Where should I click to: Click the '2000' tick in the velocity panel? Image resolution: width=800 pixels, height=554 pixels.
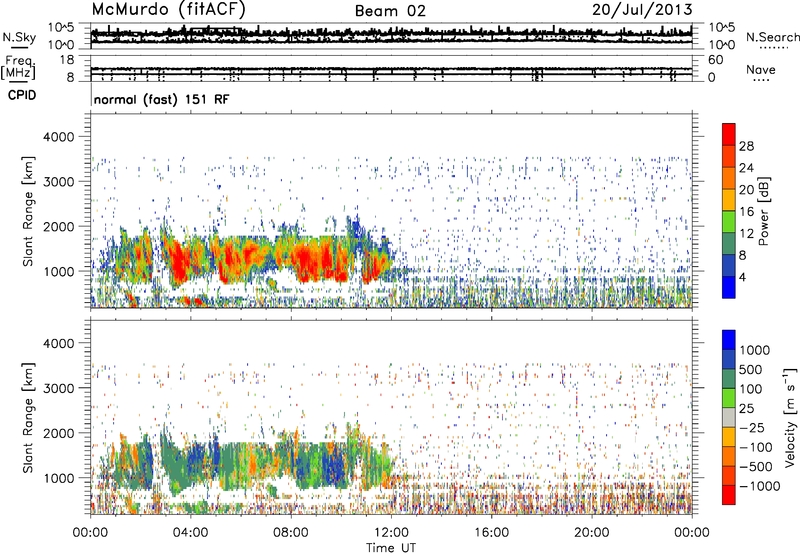tap(59, 433)
